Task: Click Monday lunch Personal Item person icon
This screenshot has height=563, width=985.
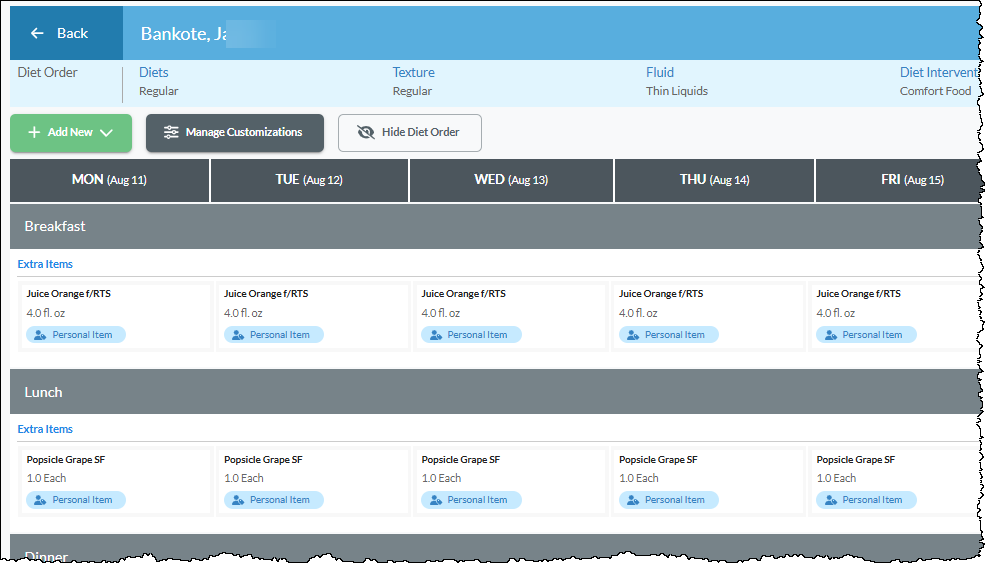Action: tap(40, 500)
